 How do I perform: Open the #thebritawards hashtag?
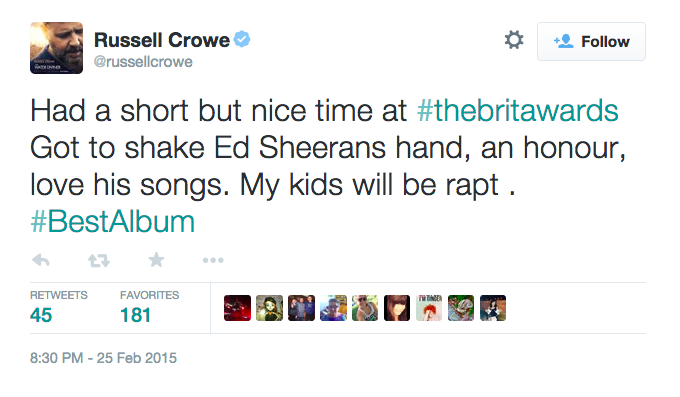(x=517, y=111)
